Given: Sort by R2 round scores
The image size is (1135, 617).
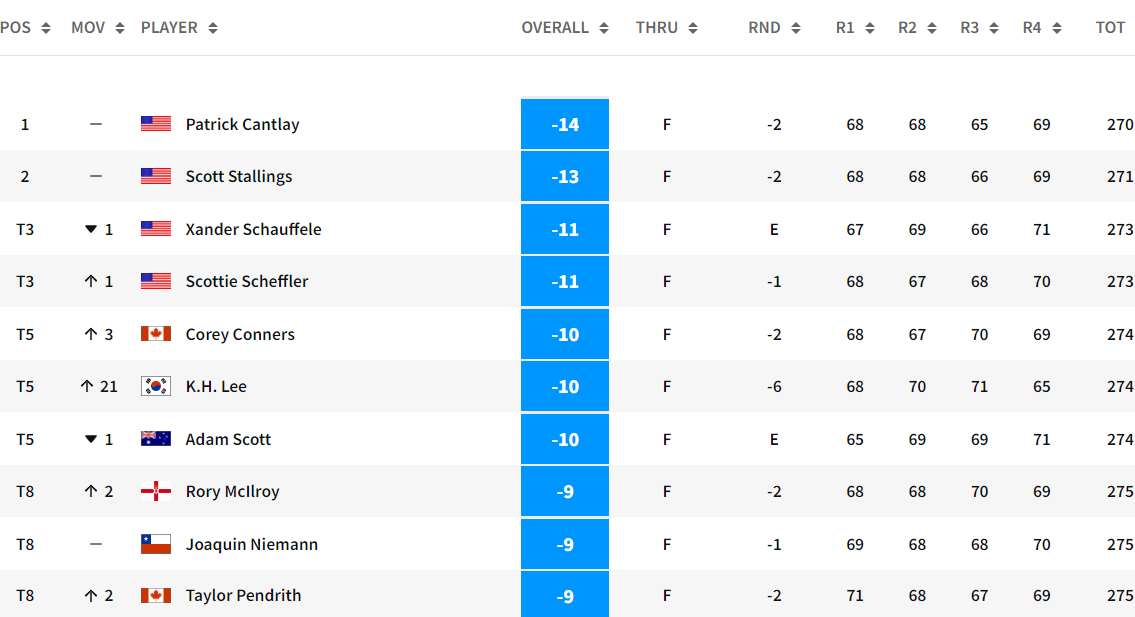Looking at the screenshot, I should click(x=932, y=28).
